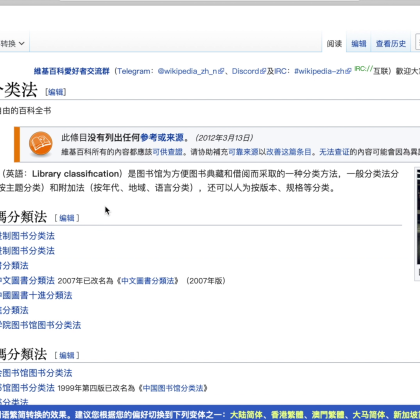
Task: Switch to 大陆简体 variant in the banner
Action: coord(246,415)
